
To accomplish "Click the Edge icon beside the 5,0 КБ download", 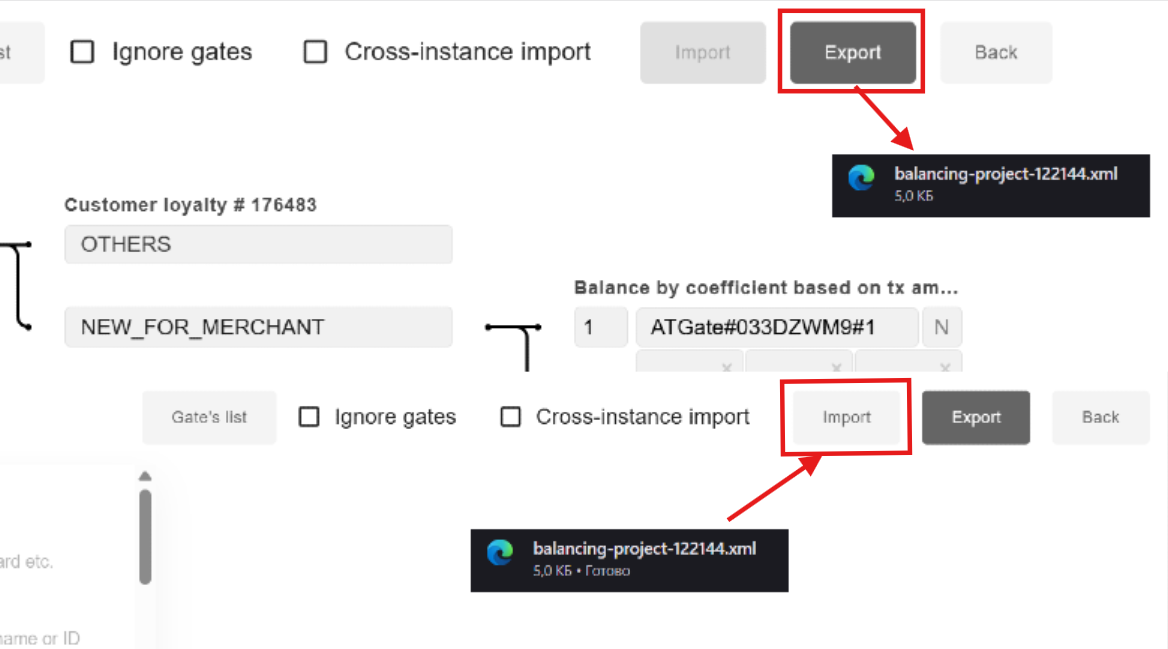I will 861,177.
